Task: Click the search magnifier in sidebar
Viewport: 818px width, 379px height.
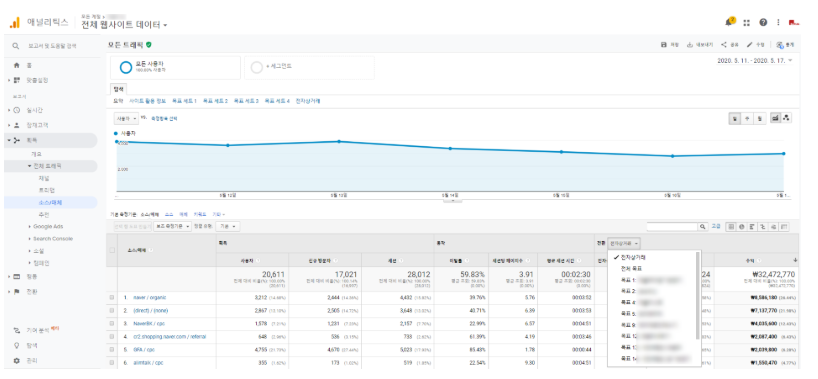Action: [16, 46]
